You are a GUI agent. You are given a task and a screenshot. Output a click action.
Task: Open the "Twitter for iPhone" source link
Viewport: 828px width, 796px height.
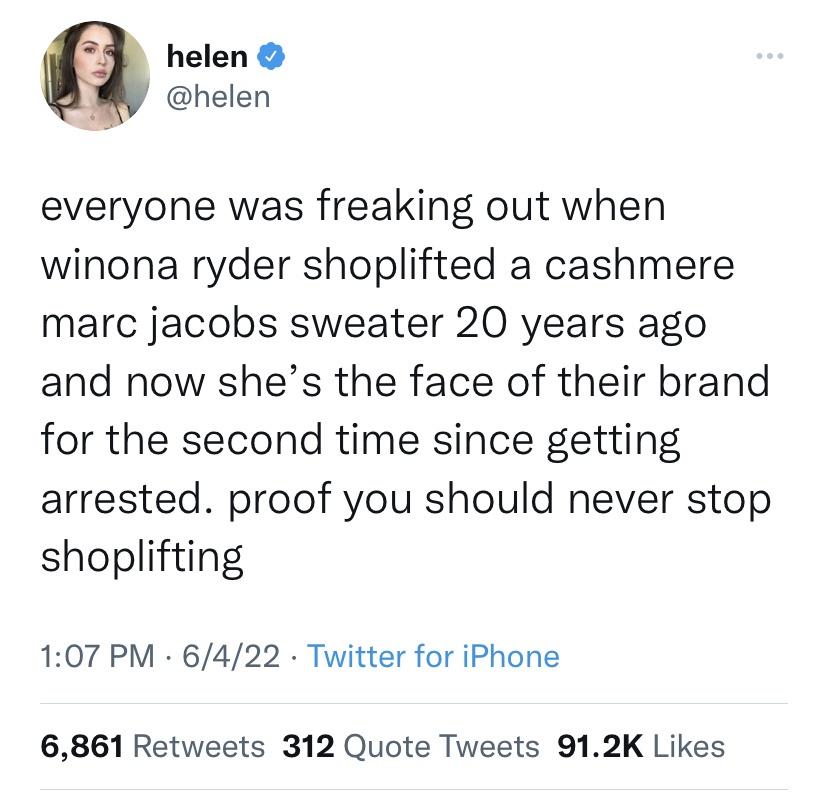(432, 656)
